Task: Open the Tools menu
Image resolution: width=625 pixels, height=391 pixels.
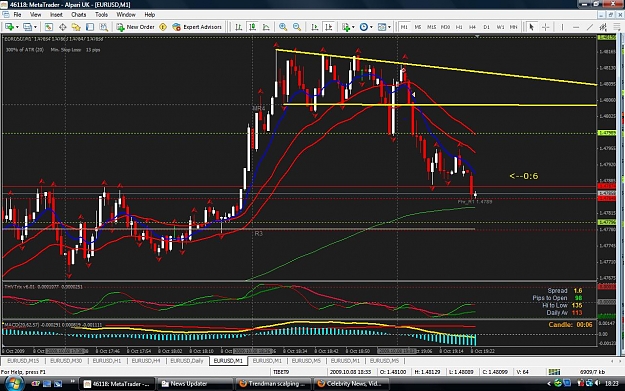Action: [101, 15]
